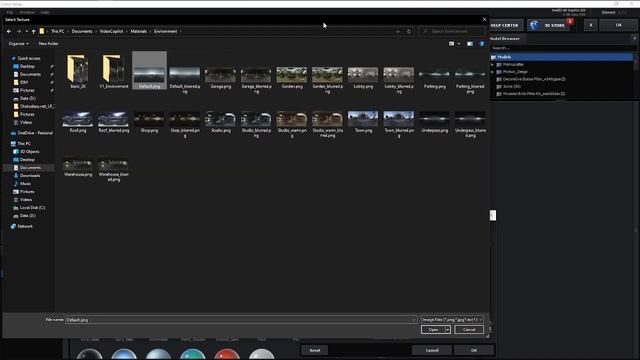Click the forward navigation arrow
This screenshot has height=360, width=640.
click(19, 31)
